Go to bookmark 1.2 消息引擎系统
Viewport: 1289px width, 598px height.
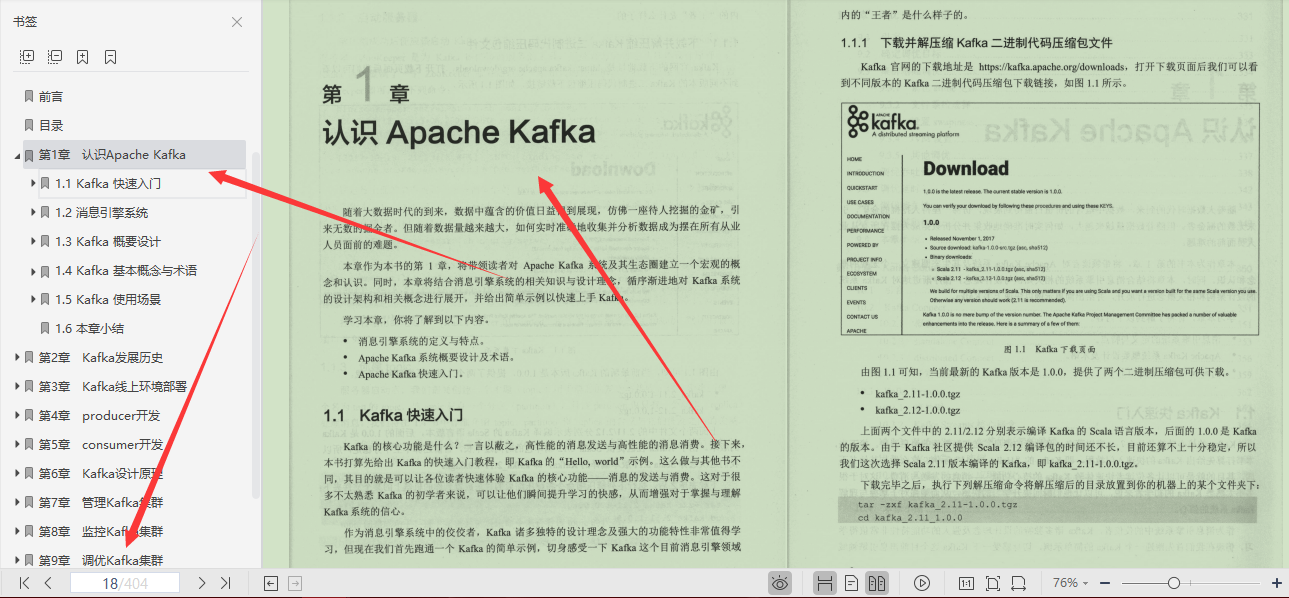(101, 212)
